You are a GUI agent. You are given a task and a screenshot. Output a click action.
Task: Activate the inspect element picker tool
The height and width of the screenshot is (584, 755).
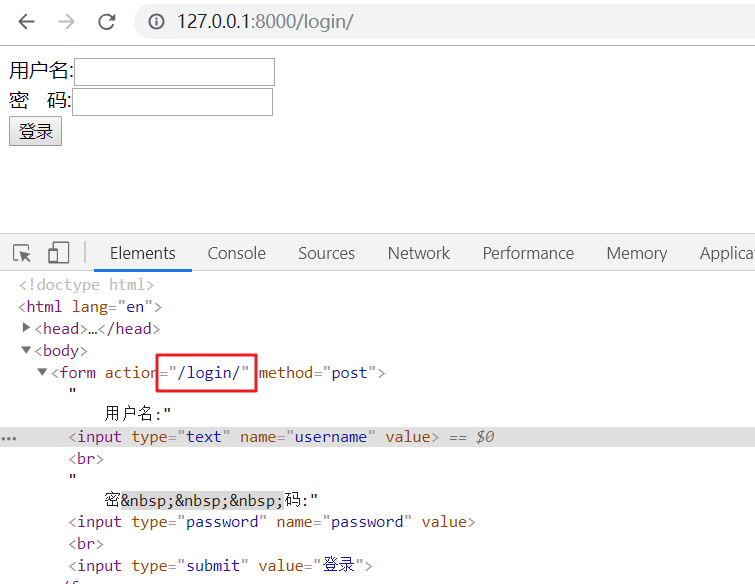(x=22, y=253)
